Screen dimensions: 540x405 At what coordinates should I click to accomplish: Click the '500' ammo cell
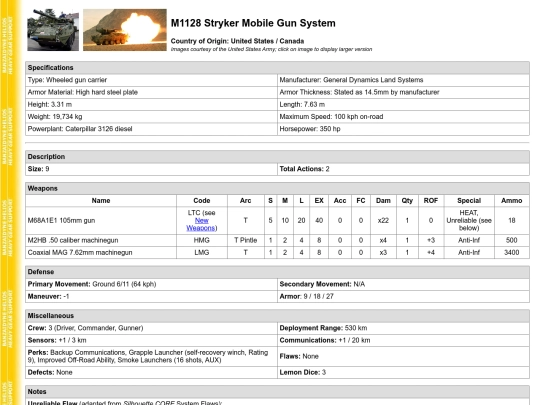[x=512, y=240]
